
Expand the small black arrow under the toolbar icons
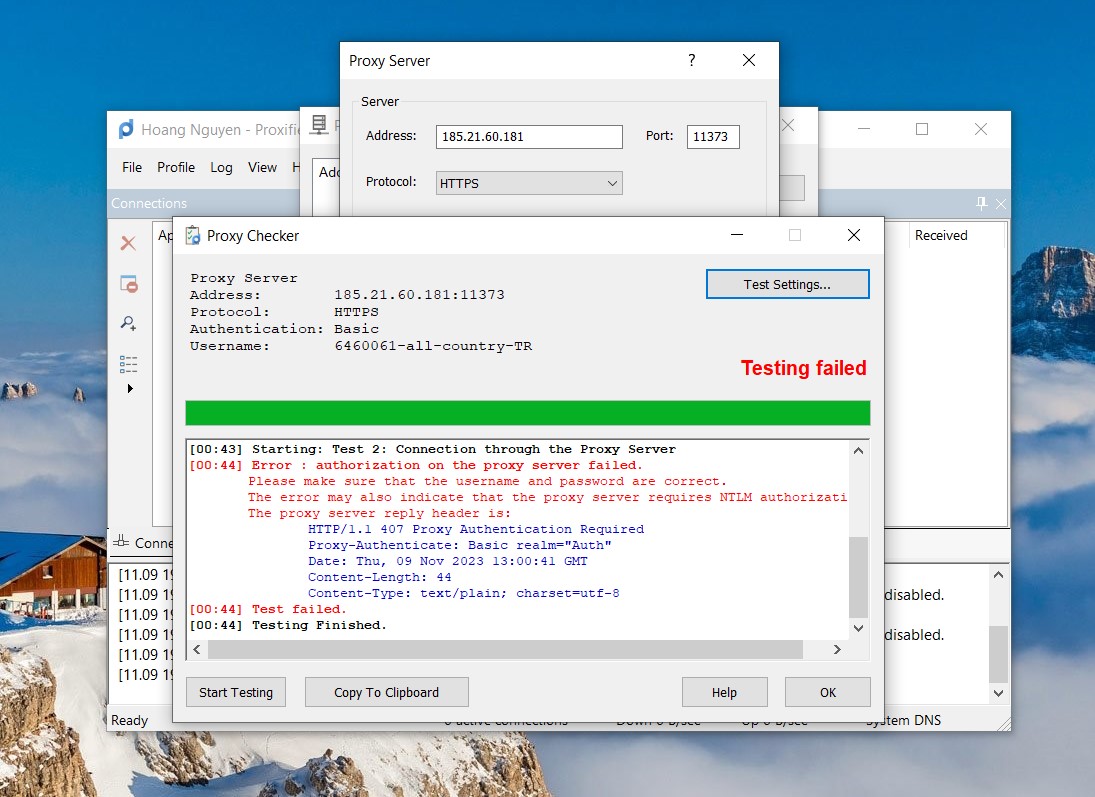[x=129, y=389]
